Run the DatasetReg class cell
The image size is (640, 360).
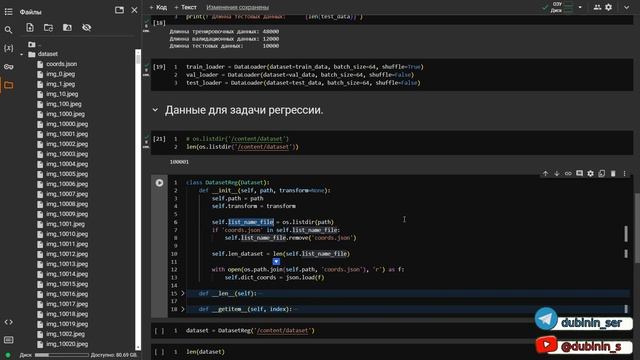click(x=159, y=183)
